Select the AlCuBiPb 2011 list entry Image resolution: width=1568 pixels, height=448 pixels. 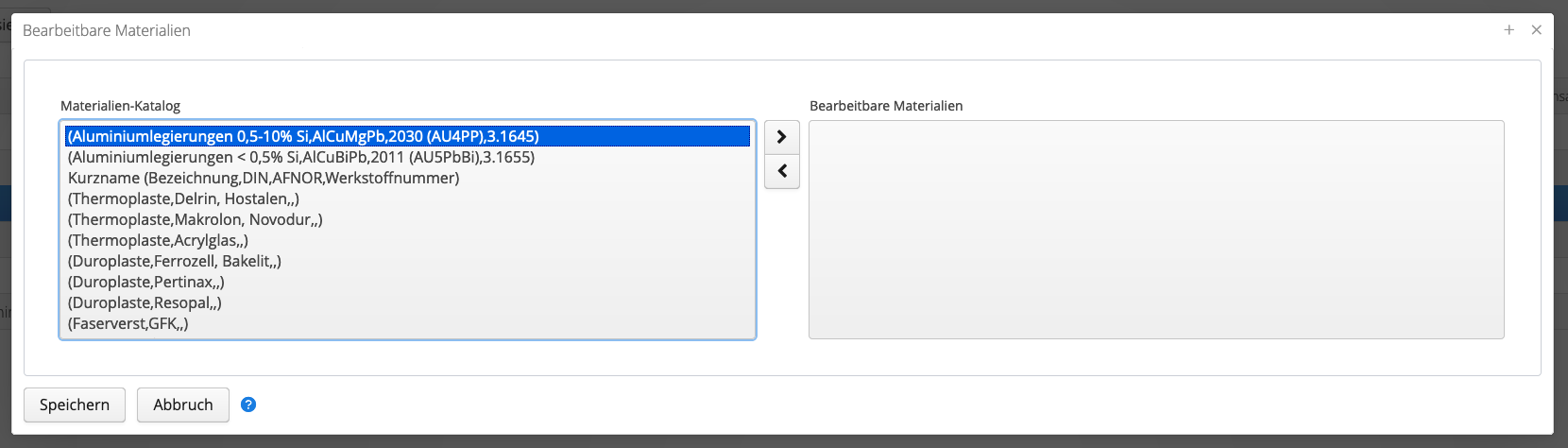click(407, 157)
